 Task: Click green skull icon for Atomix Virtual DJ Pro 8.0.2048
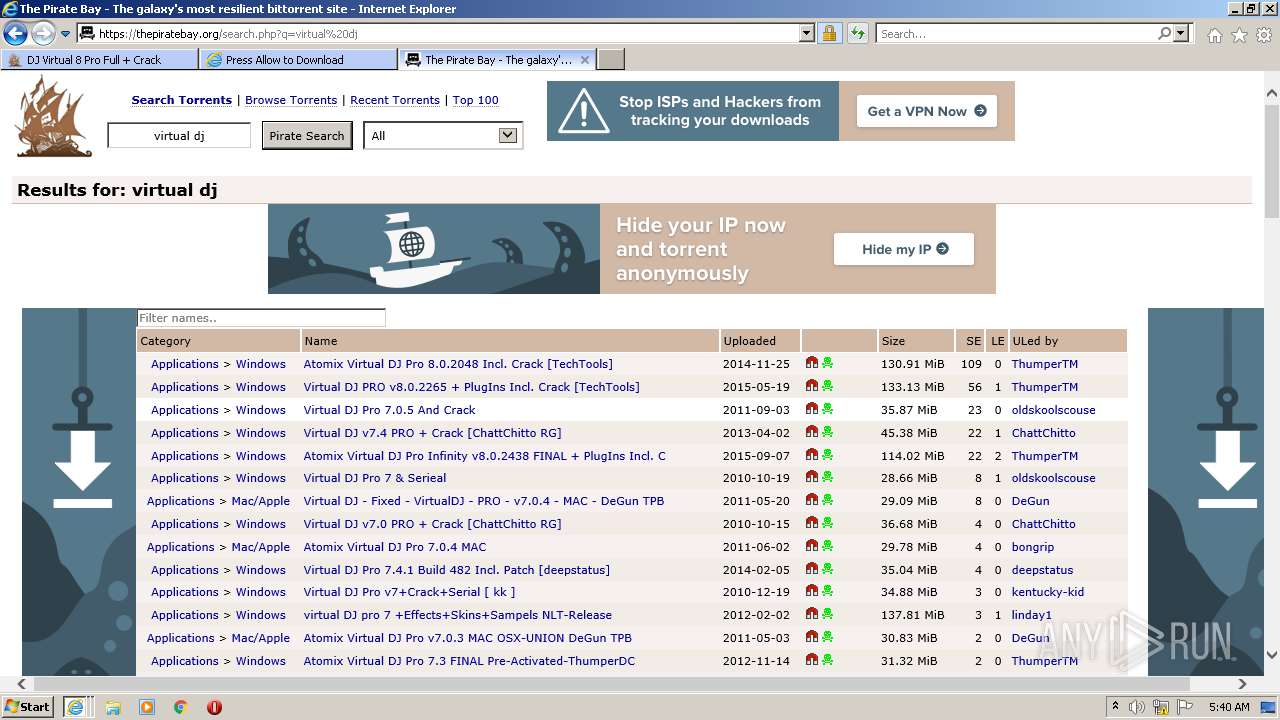[827, 363]
